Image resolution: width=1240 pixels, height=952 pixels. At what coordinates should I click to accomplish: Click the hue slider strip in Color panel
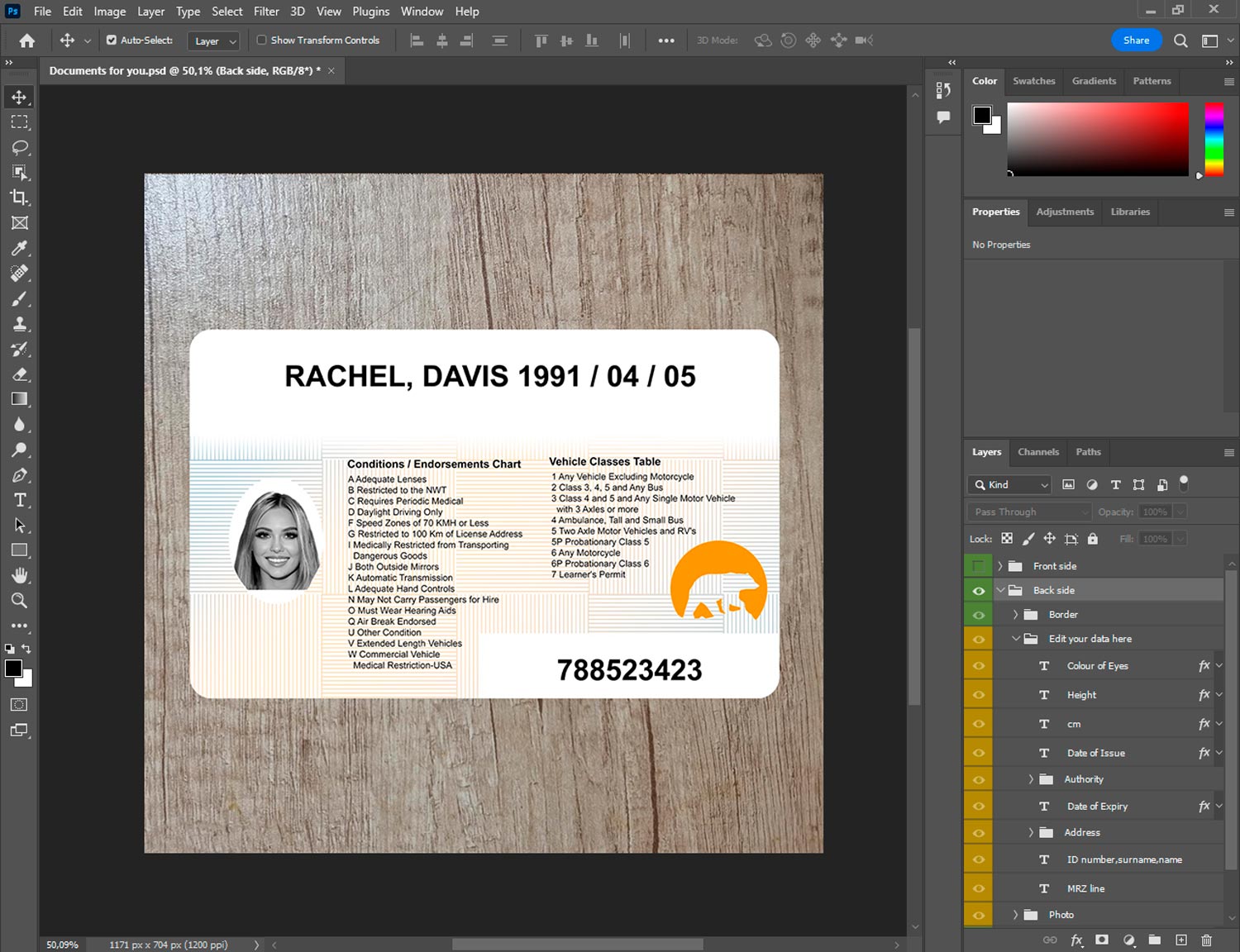click(1213, 139)
